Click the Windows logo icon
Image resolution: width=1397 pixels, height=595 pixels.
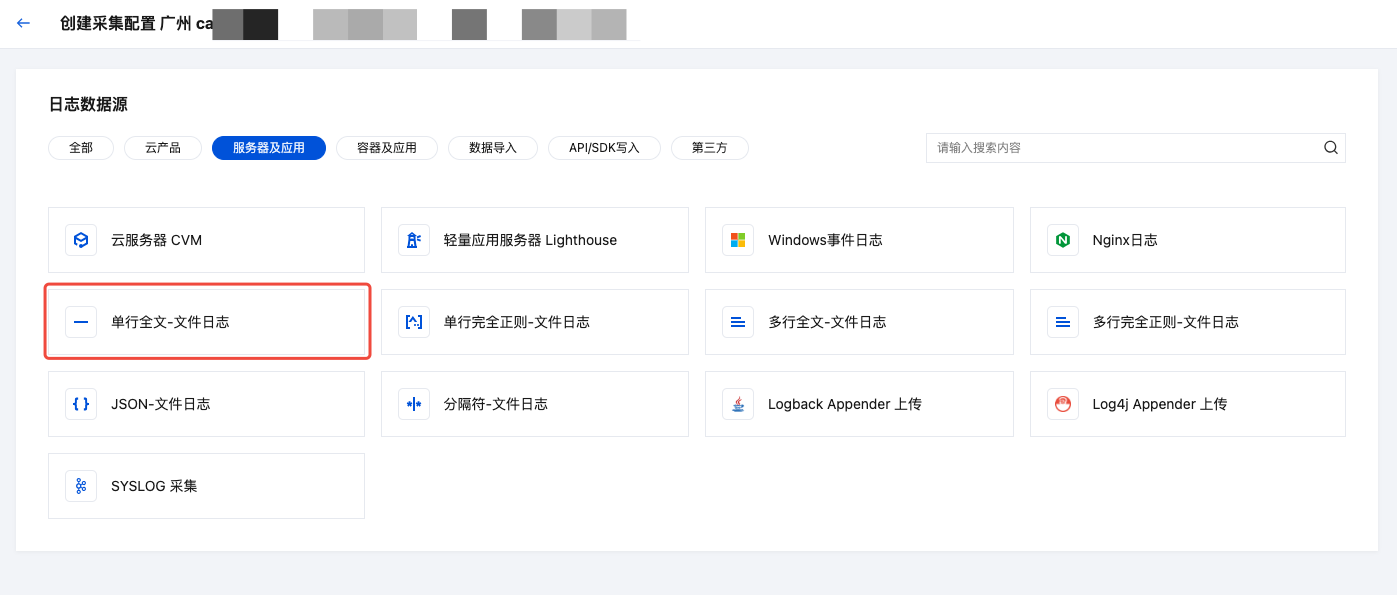coord(738,240)
